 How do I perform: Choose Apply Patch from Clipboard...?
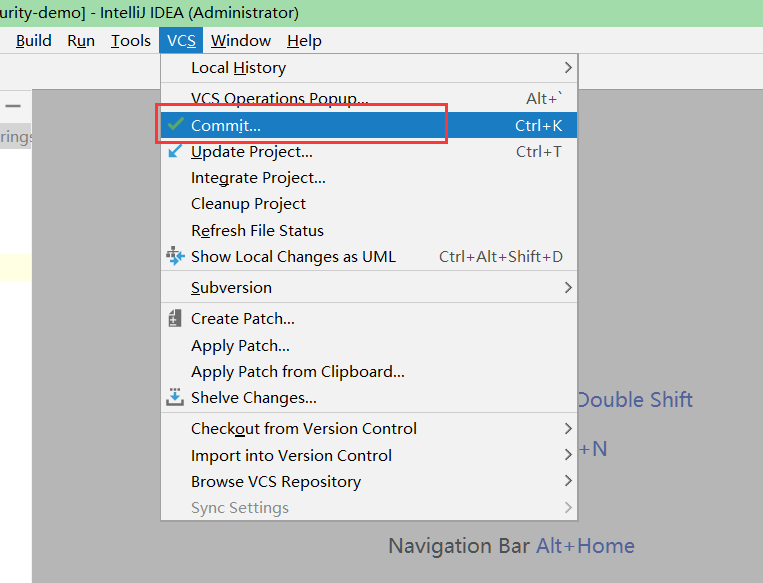[369, 371]
